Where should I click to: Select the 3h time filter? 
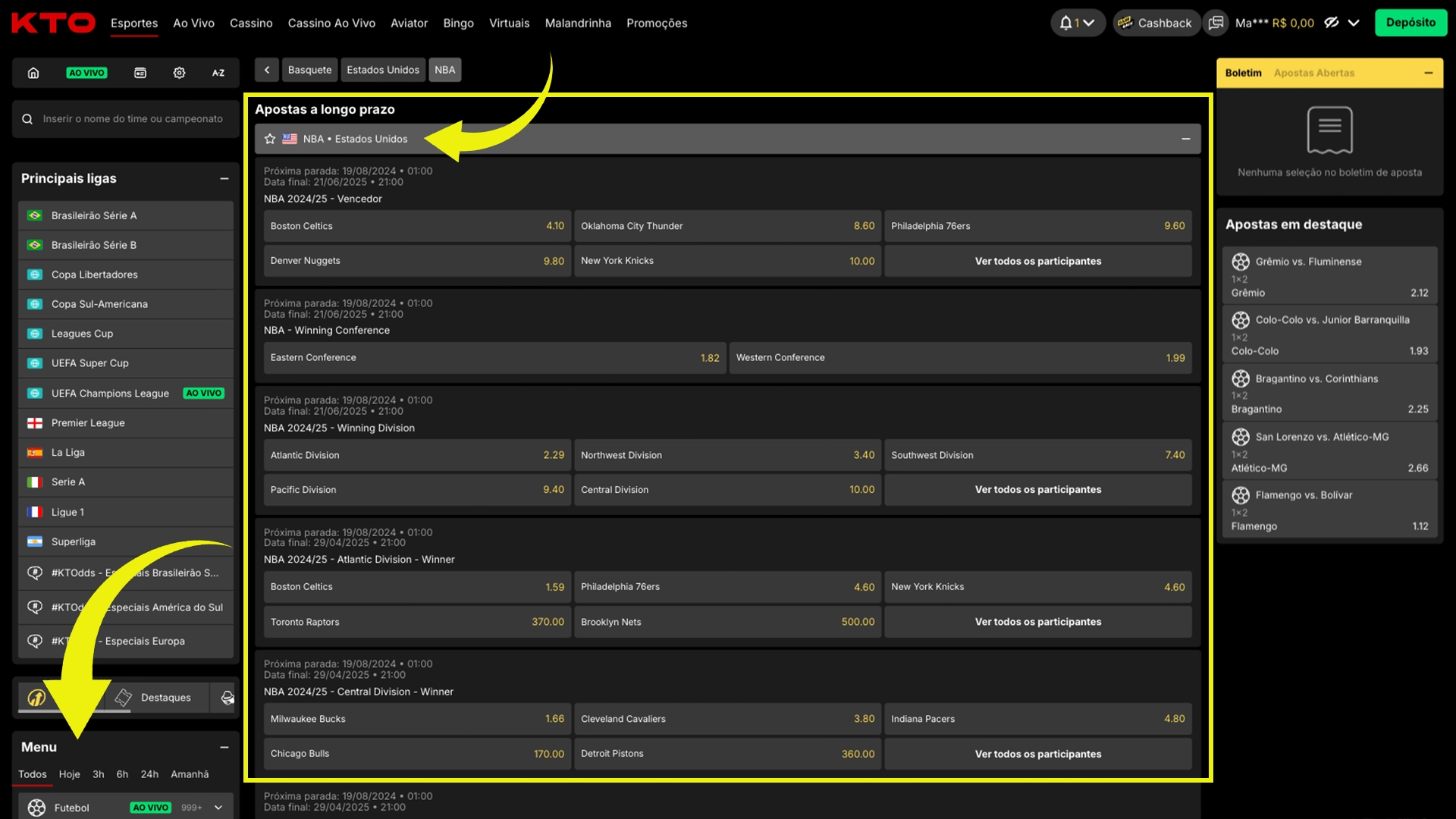99,774
